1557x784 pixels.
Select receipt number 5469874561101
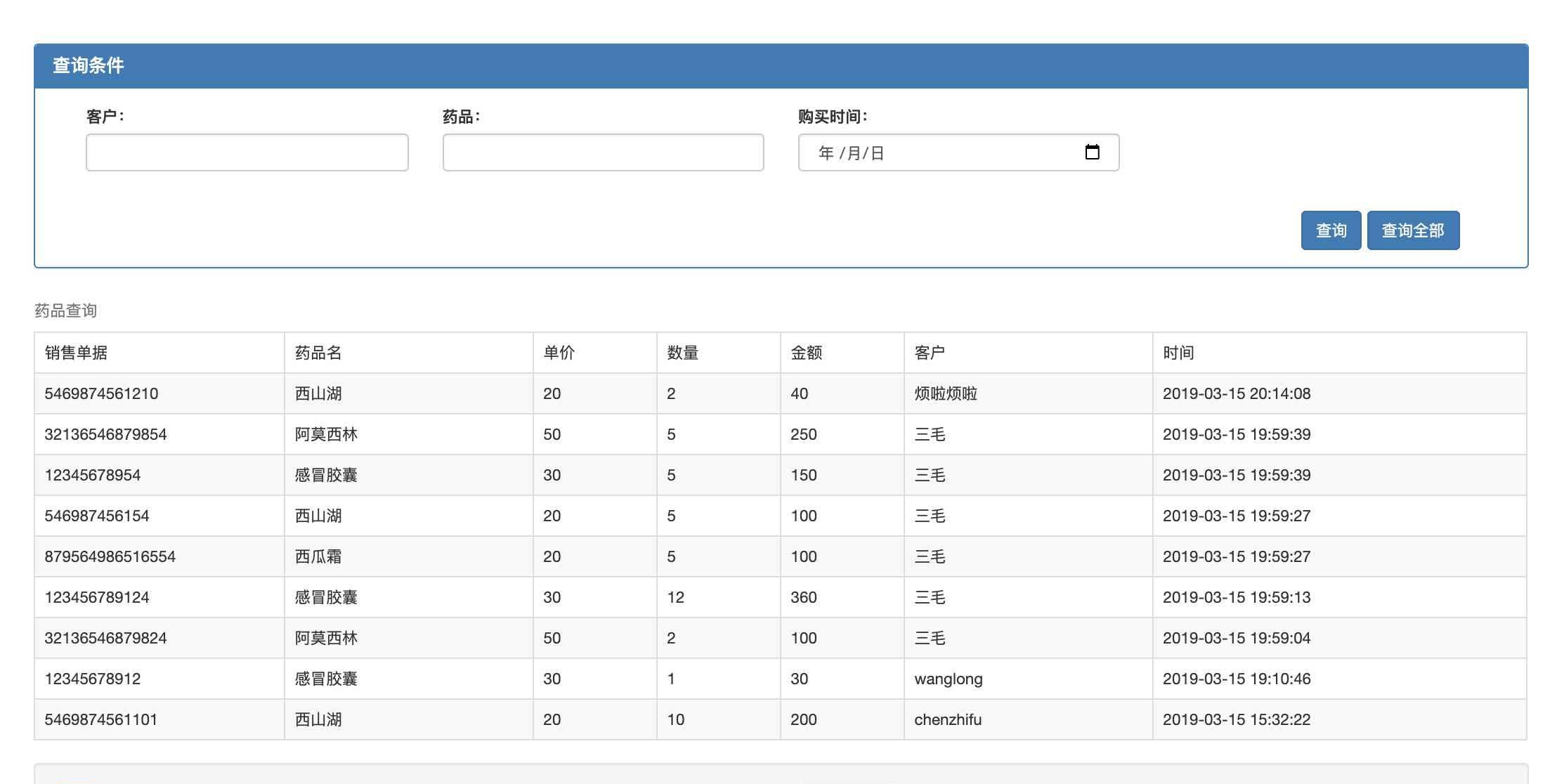pos(101,719)
